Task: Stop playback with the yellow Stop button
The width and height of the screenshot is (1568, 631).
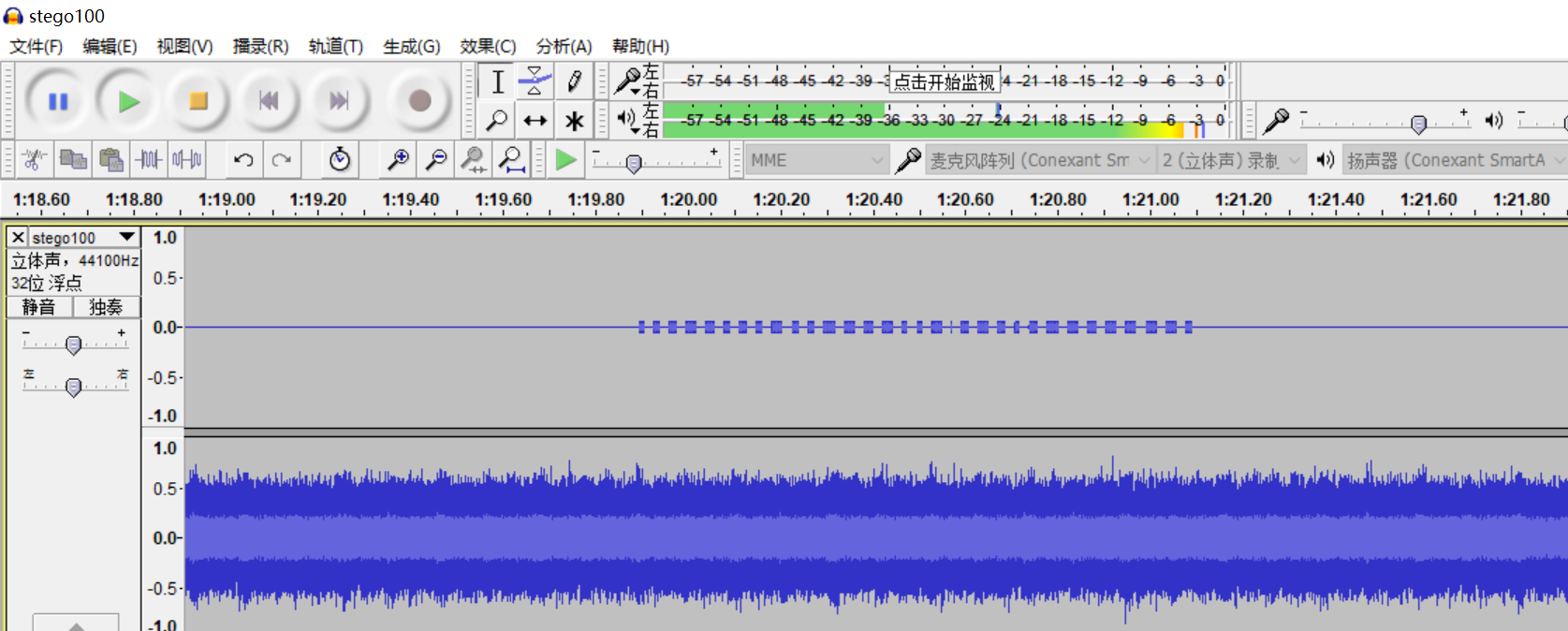Action: pyautogui.click(x=198, y=101)
